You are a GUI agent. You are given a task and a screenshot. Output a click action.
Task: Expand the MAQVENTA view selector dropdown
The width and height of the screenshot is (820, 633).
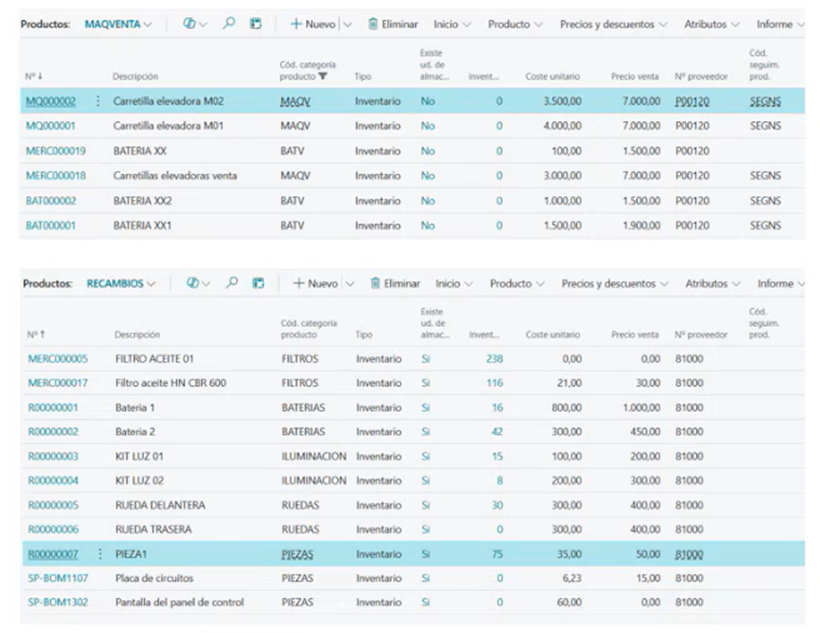click(148, 23)
